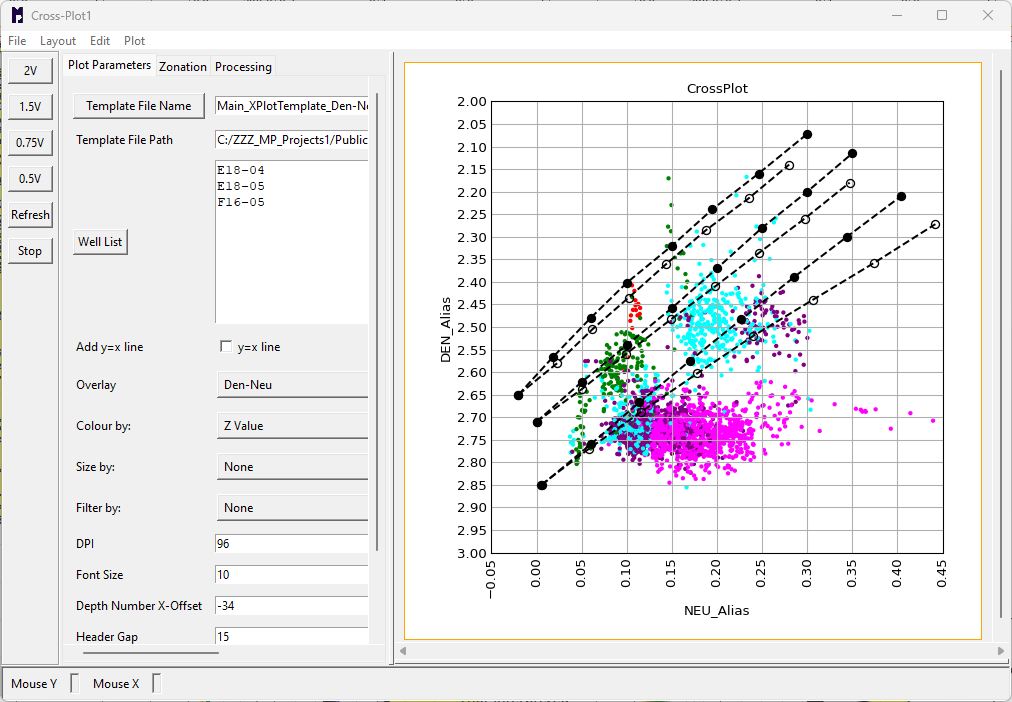Open the Layout menu
Image resolution: width=1012 pixels, height=702 pixels.
pyautogui.click(x=57, y=41)
